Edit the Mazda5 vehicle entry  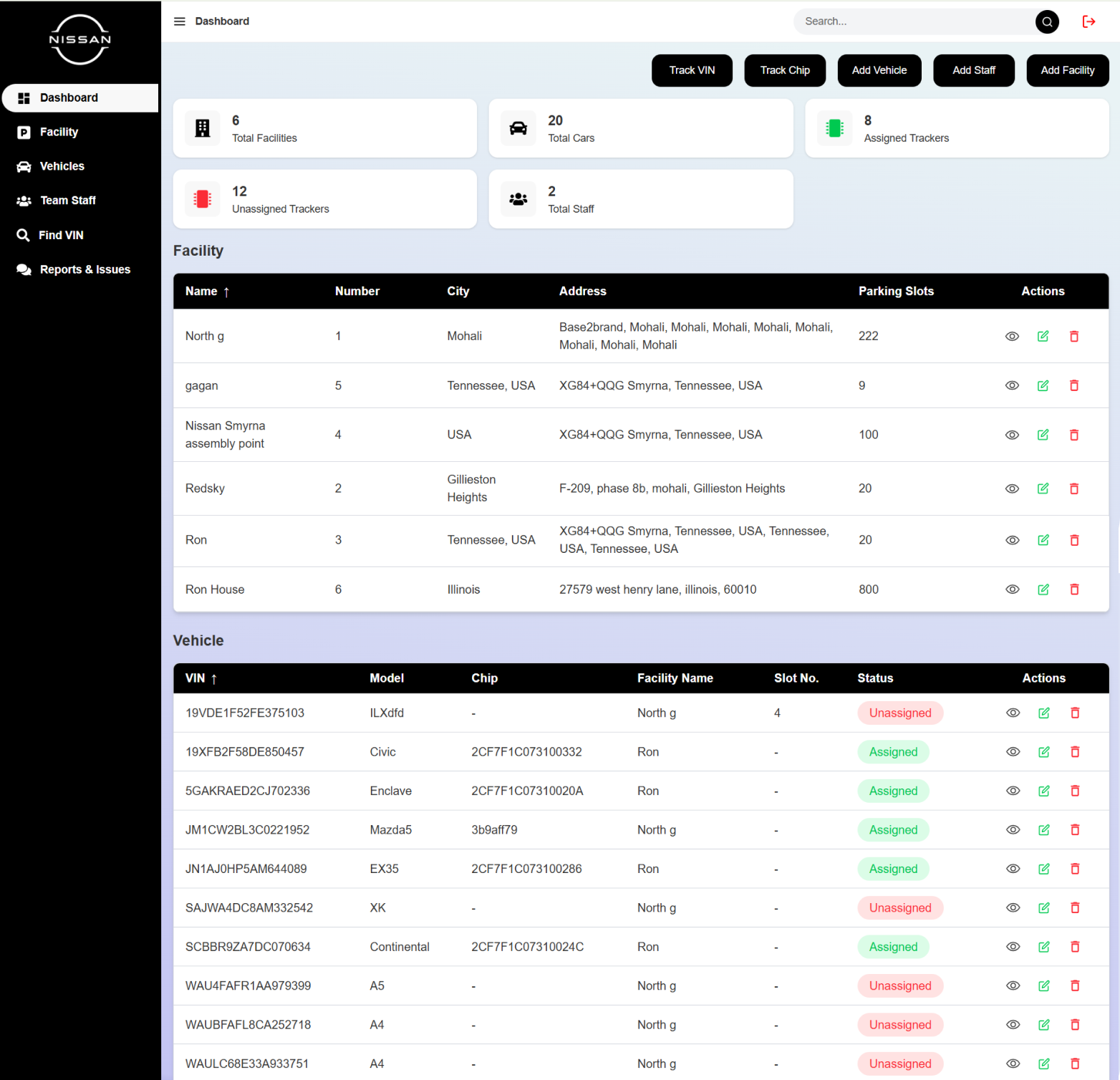click(x=1043, y=829)
